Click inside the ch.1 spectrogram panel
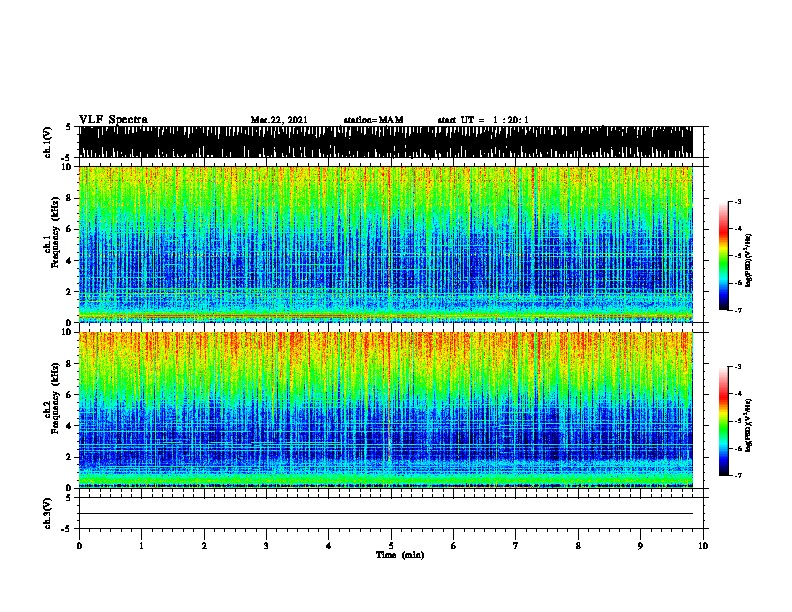The width and height of the screenshot is (792, 612). click(x=386, y=244)
